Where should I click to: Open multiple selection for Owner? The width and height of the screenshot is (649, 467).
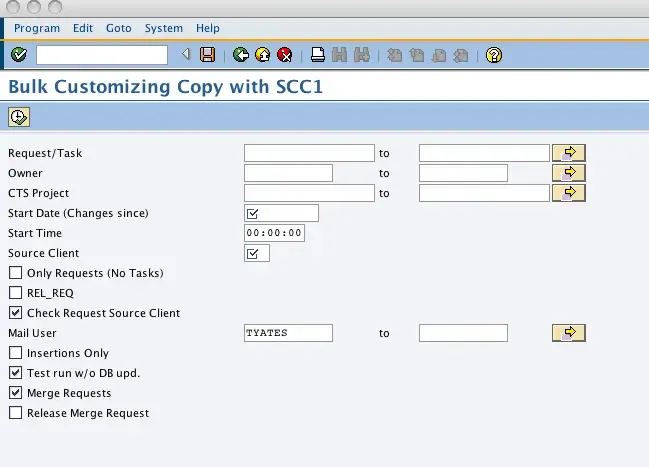tap(569, 173)
